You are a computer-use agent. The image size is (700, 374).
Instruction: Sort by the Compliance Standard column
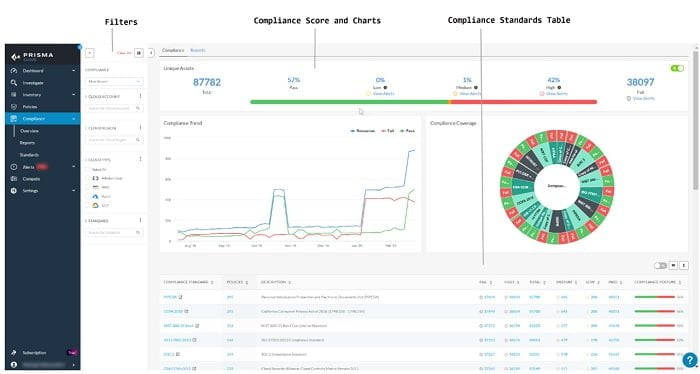(x=188, y=283)
